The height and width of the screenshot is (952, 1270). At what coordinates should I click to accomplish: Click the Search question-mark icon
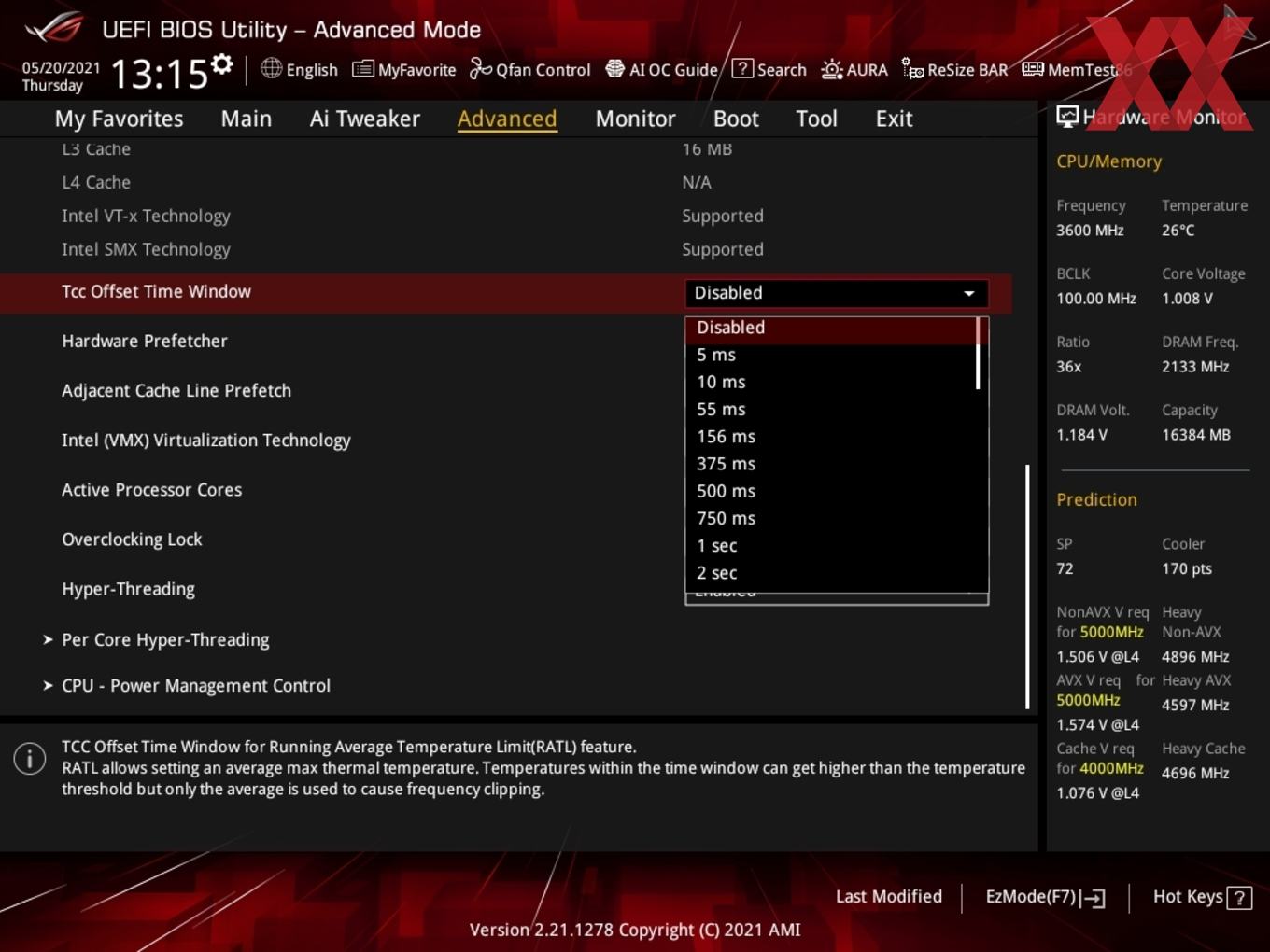(742, 68)
